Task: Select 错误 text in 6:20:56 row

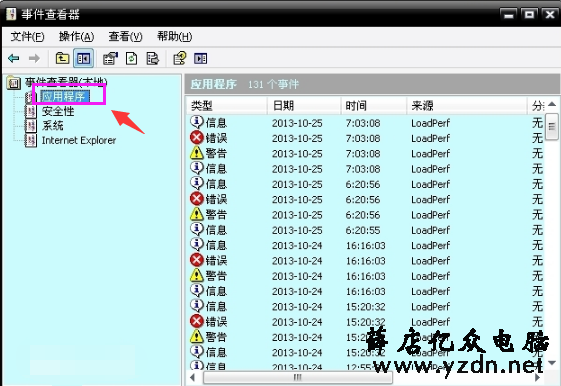Action: click(216, 199)
